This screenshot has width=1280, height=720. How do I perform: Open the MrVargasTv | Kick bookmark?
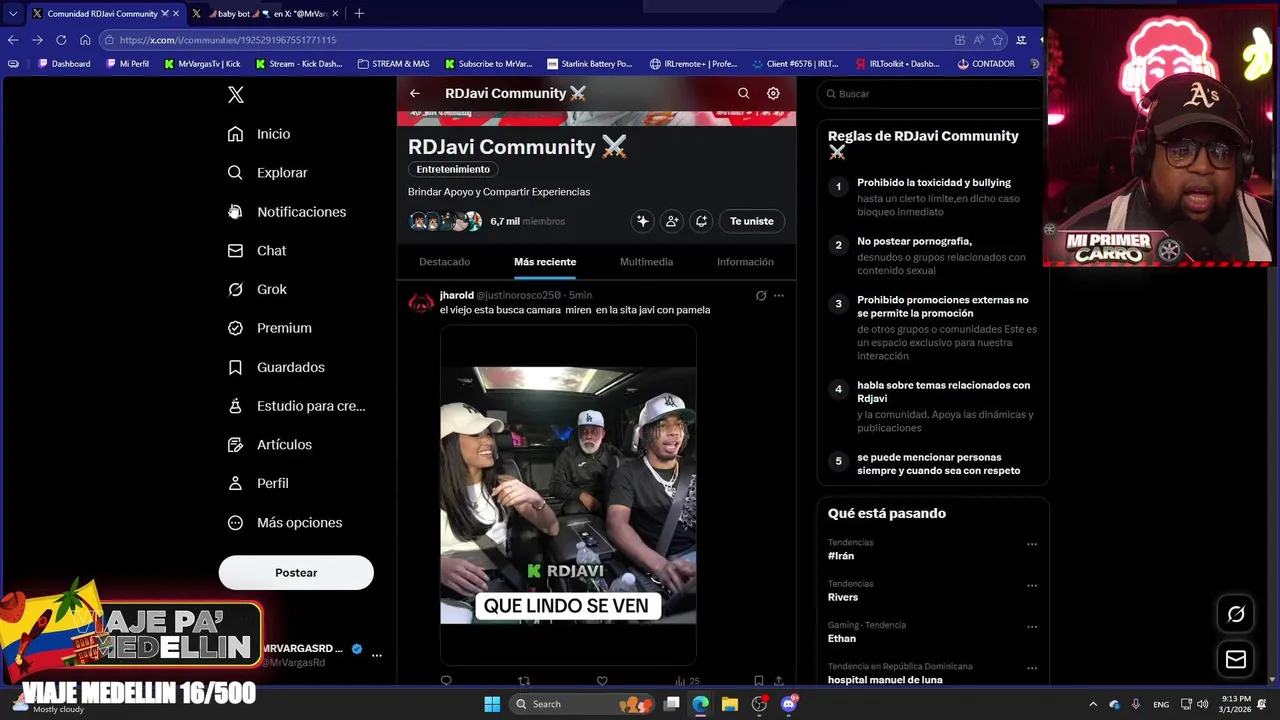tap(201, 64)
